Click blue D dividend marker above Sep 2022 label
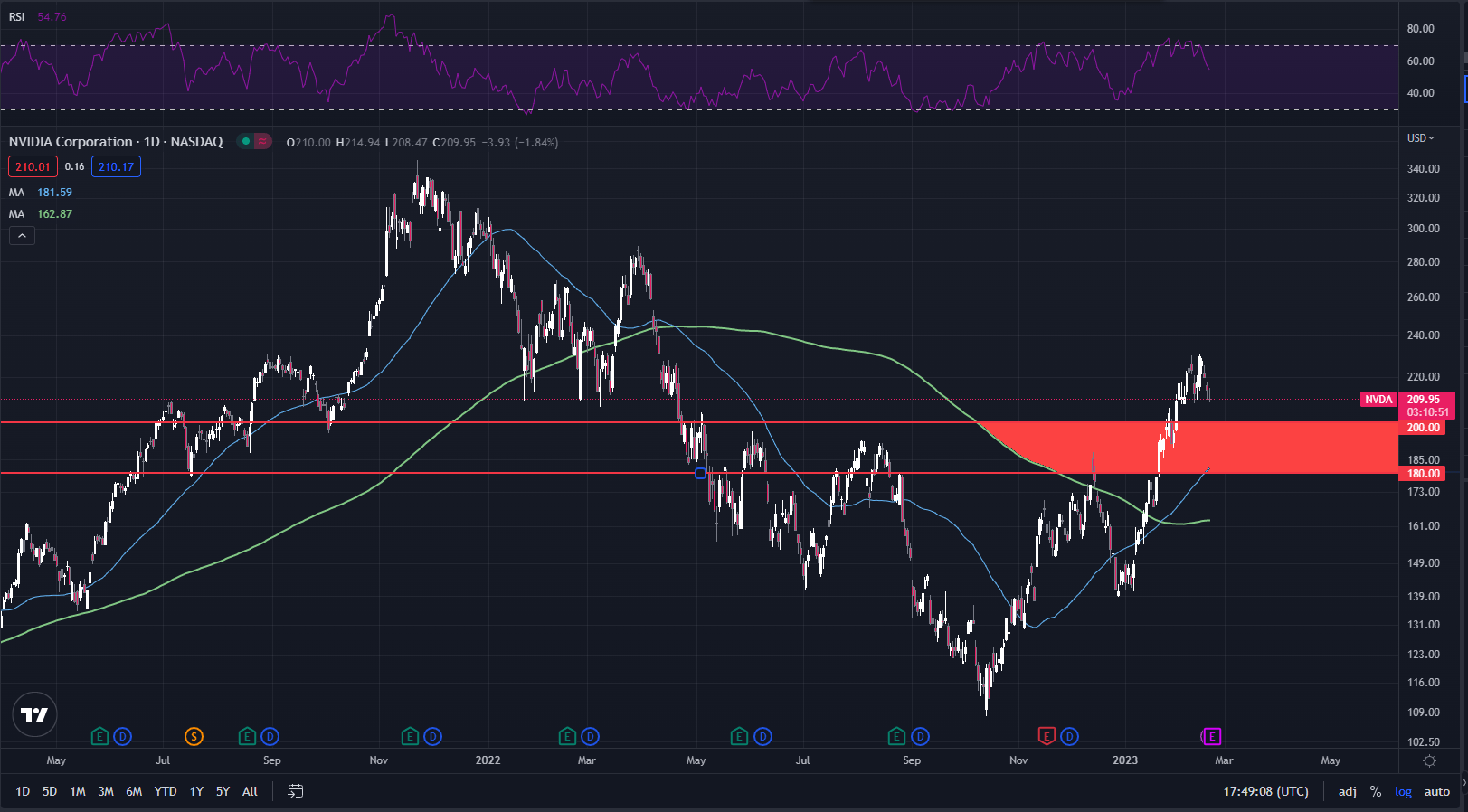This screenshot has height=812, width=1468. pyautogui.click(x=920, y=737)
